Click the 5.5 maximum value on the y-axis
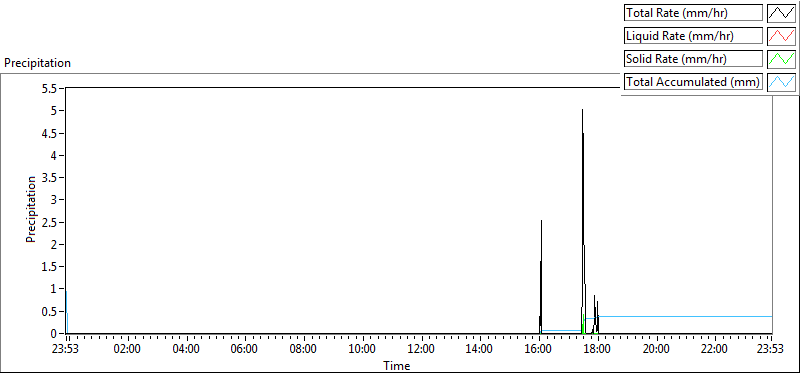The width and height of the screenshot is (800, 373). point(53,89)
